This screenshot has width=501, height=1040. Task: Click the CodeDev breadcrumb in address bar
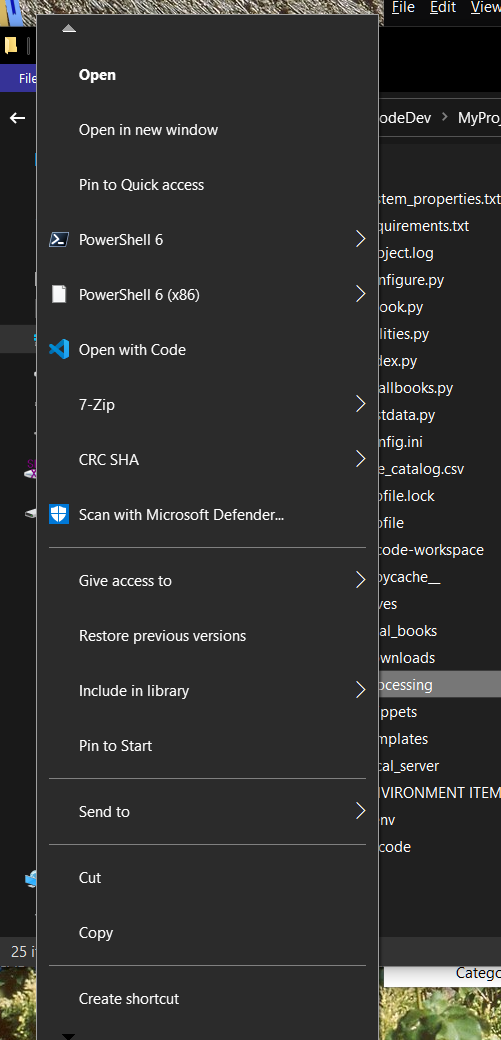coord(405,118)
